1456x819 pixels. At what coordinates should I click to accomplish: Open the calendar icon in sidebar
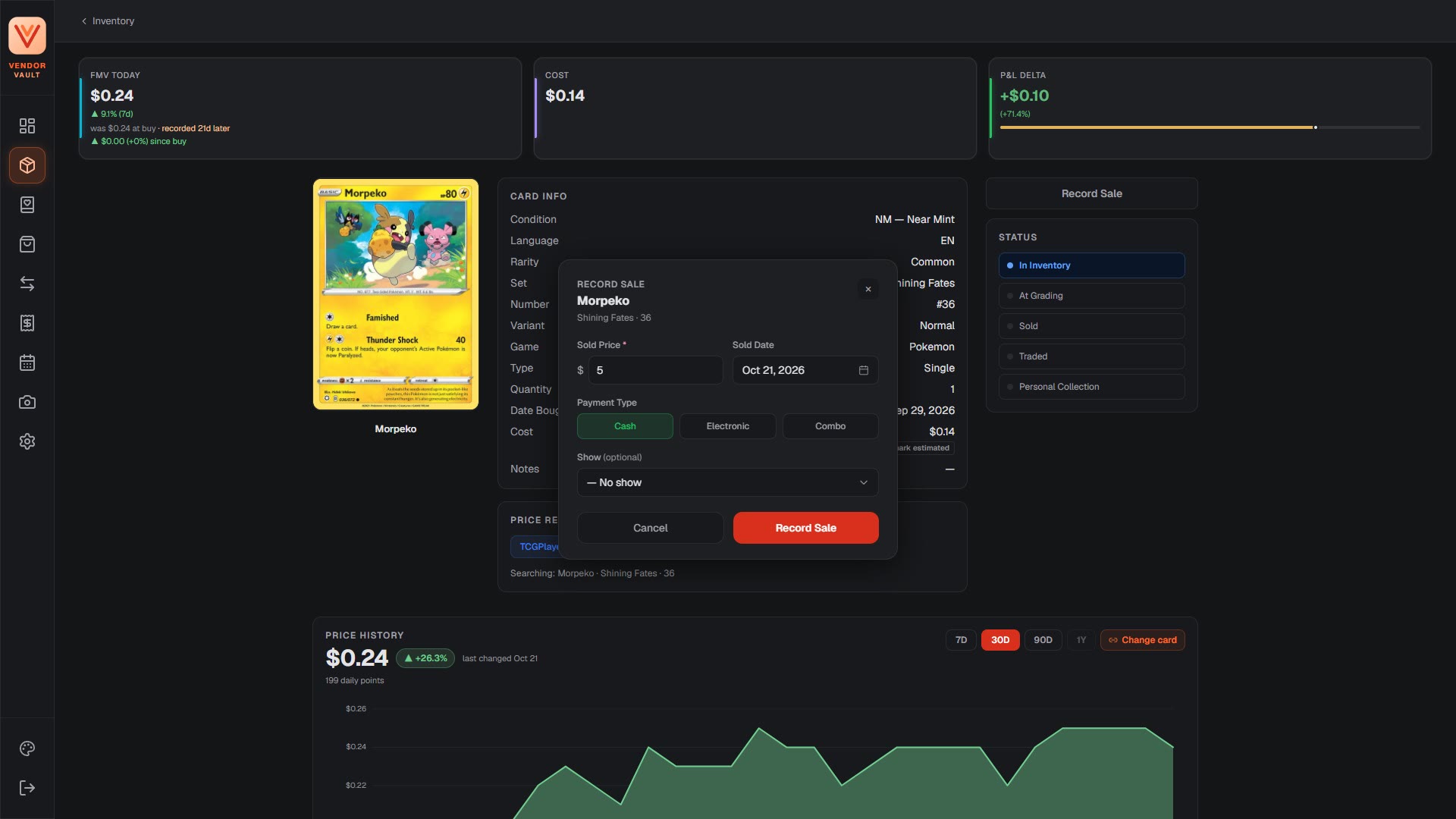(27, 362)
